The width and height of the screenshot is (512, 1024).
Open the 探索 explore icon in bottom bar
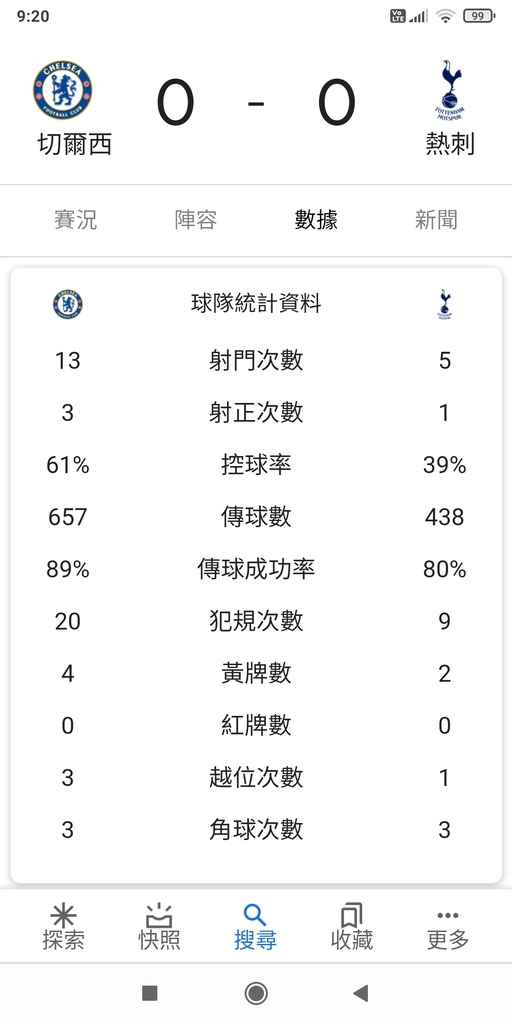(x=63, y=916)
